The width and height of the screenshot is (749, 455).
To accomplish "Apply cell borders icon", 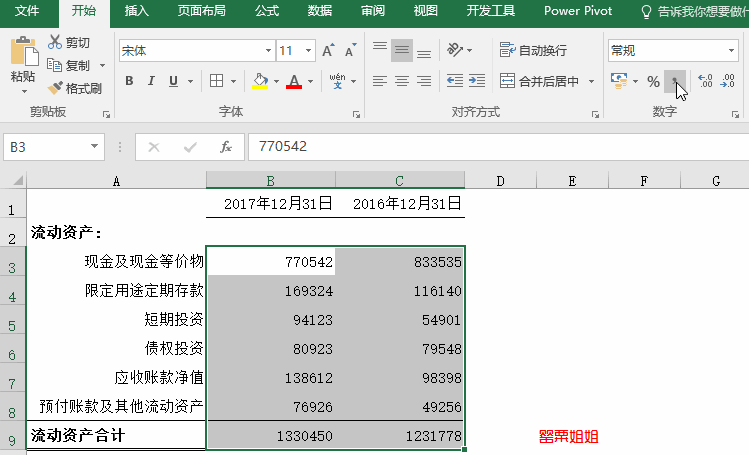I will [216, 81].
